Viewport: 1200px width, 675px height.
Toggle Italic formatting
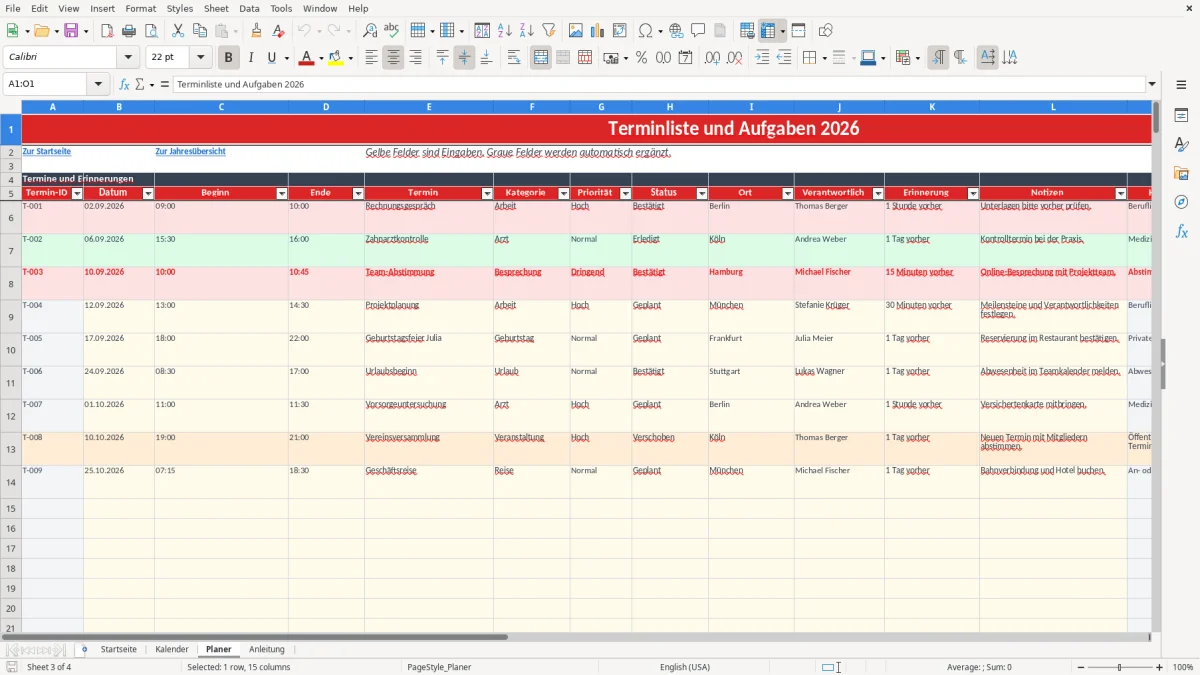[x=251, y=58]
